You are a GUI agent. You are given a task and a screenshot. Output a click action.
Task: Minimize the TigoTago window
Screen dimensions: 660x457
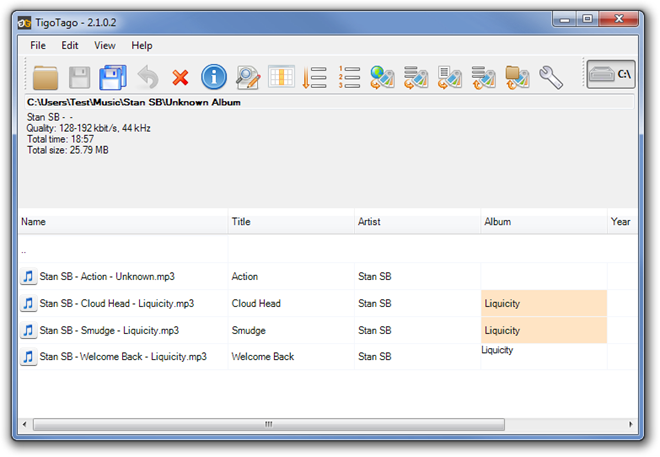(x=564, y=19)
